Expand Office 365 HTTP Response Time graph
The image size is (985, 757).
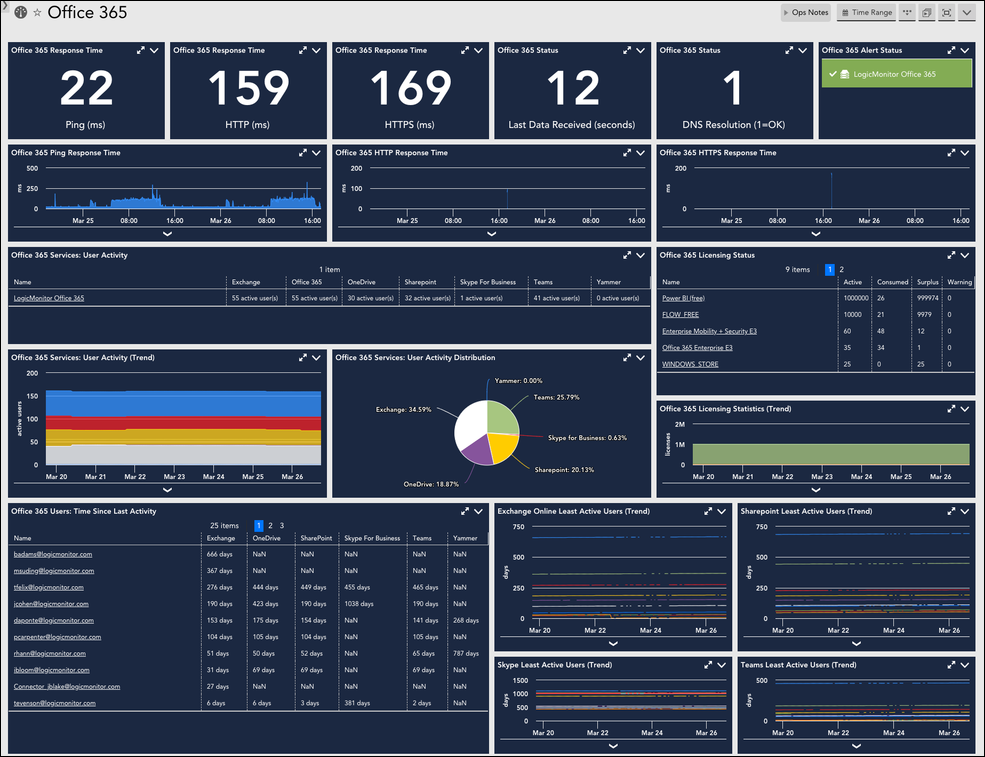point(627,153)
